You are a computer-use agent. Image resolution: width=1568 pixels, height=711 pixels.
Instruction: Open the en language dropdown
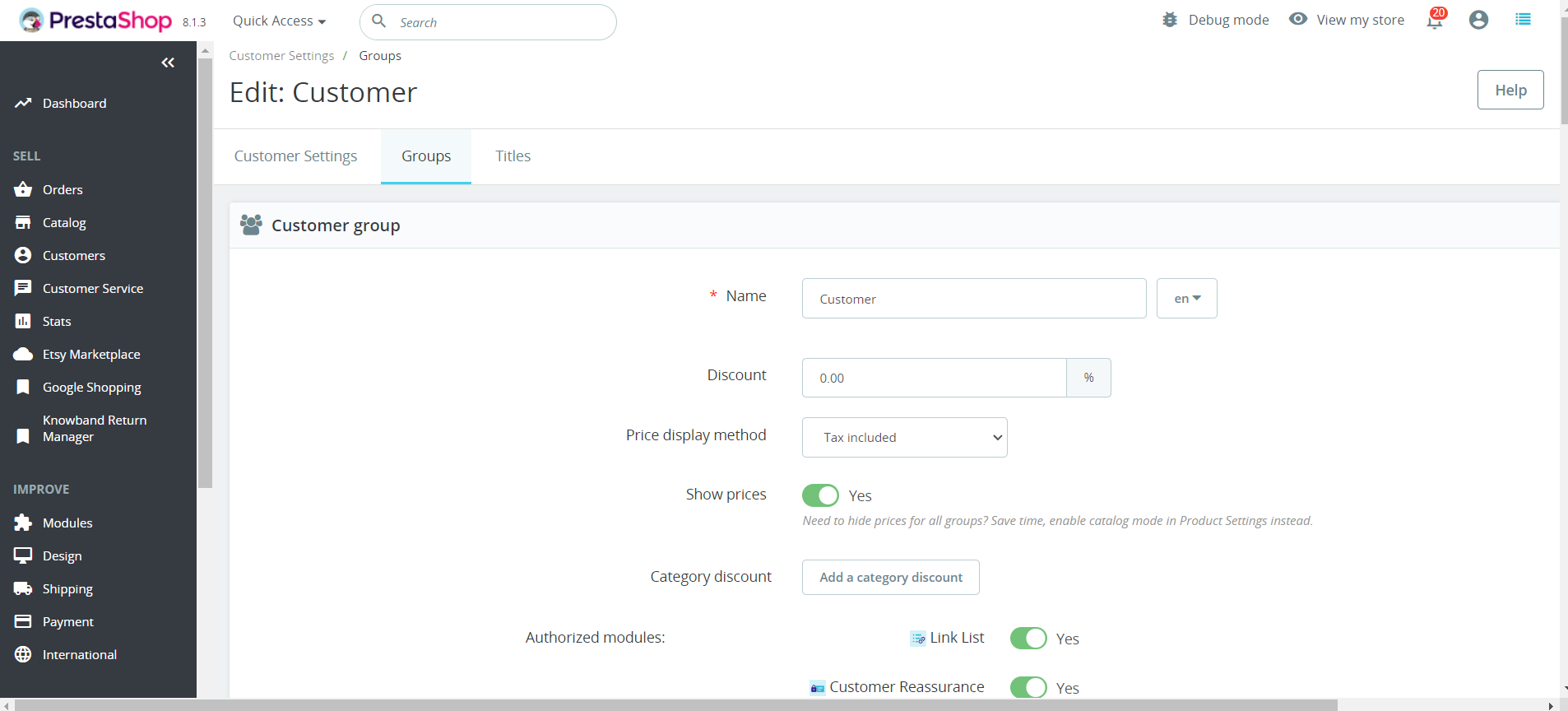click(x=1186, y=298)
